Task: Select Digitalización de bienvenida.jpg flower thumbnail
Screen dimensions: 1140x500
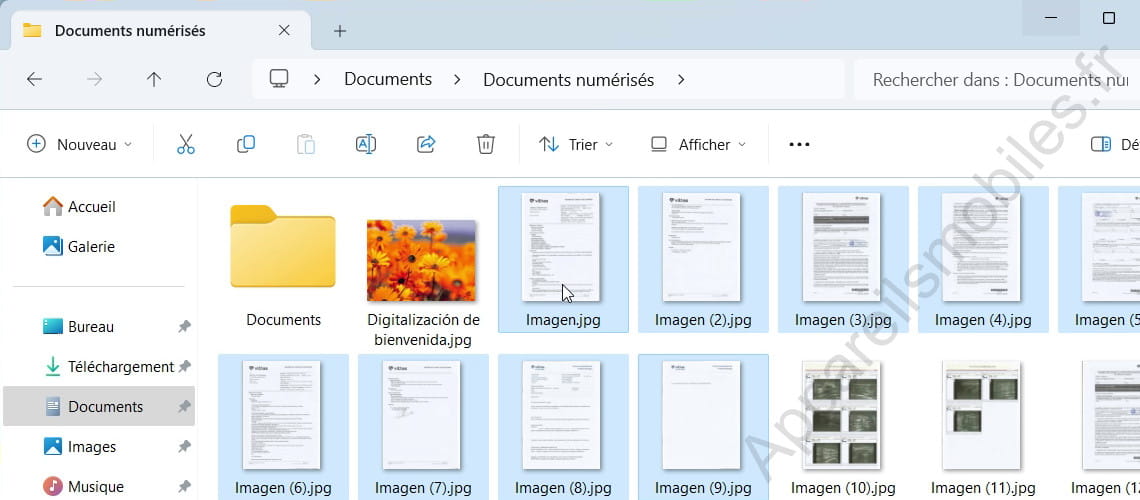Action: click(x=422, y=260)
